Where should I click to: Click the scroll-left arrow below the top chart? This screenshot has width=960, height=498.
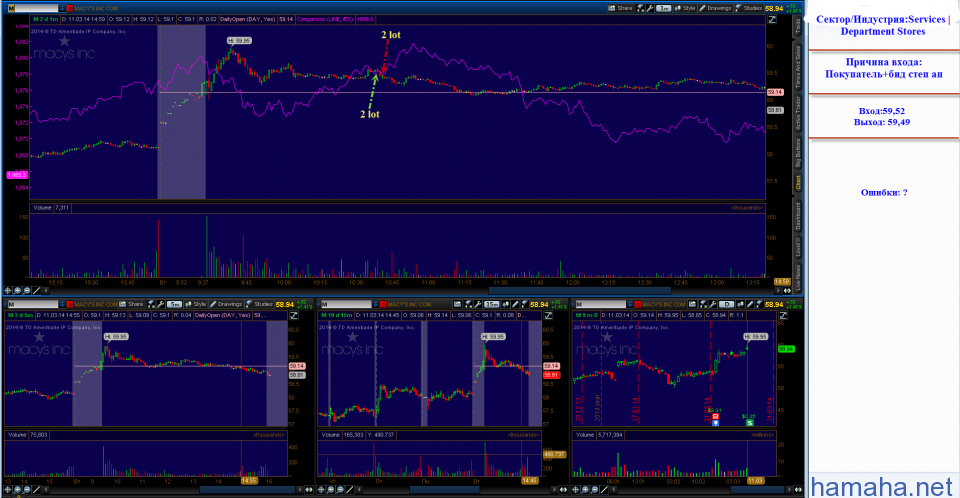[x=46, y=290]
